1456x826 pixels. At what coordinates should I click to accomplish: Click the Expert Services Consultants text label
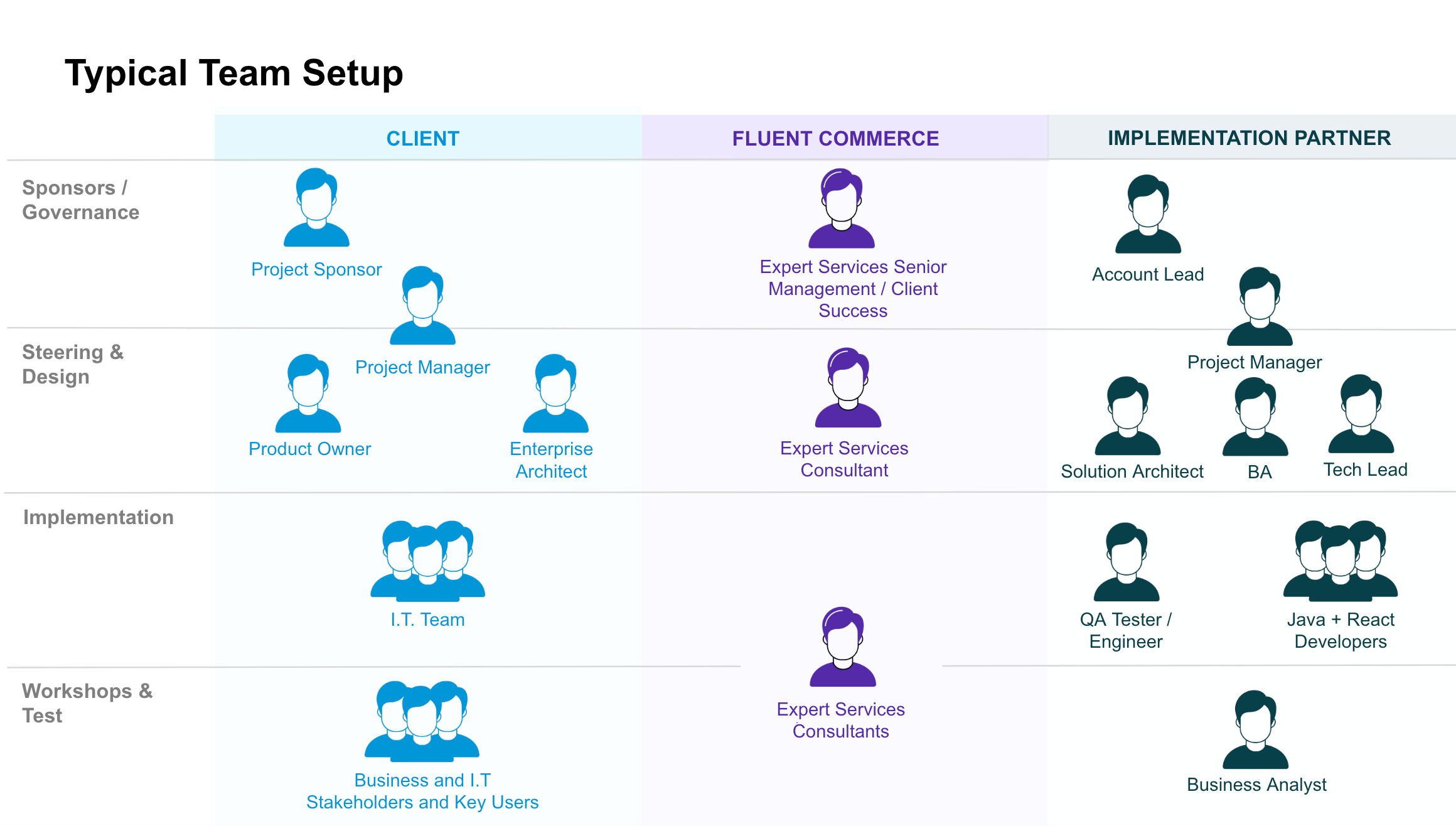point(840,720)
